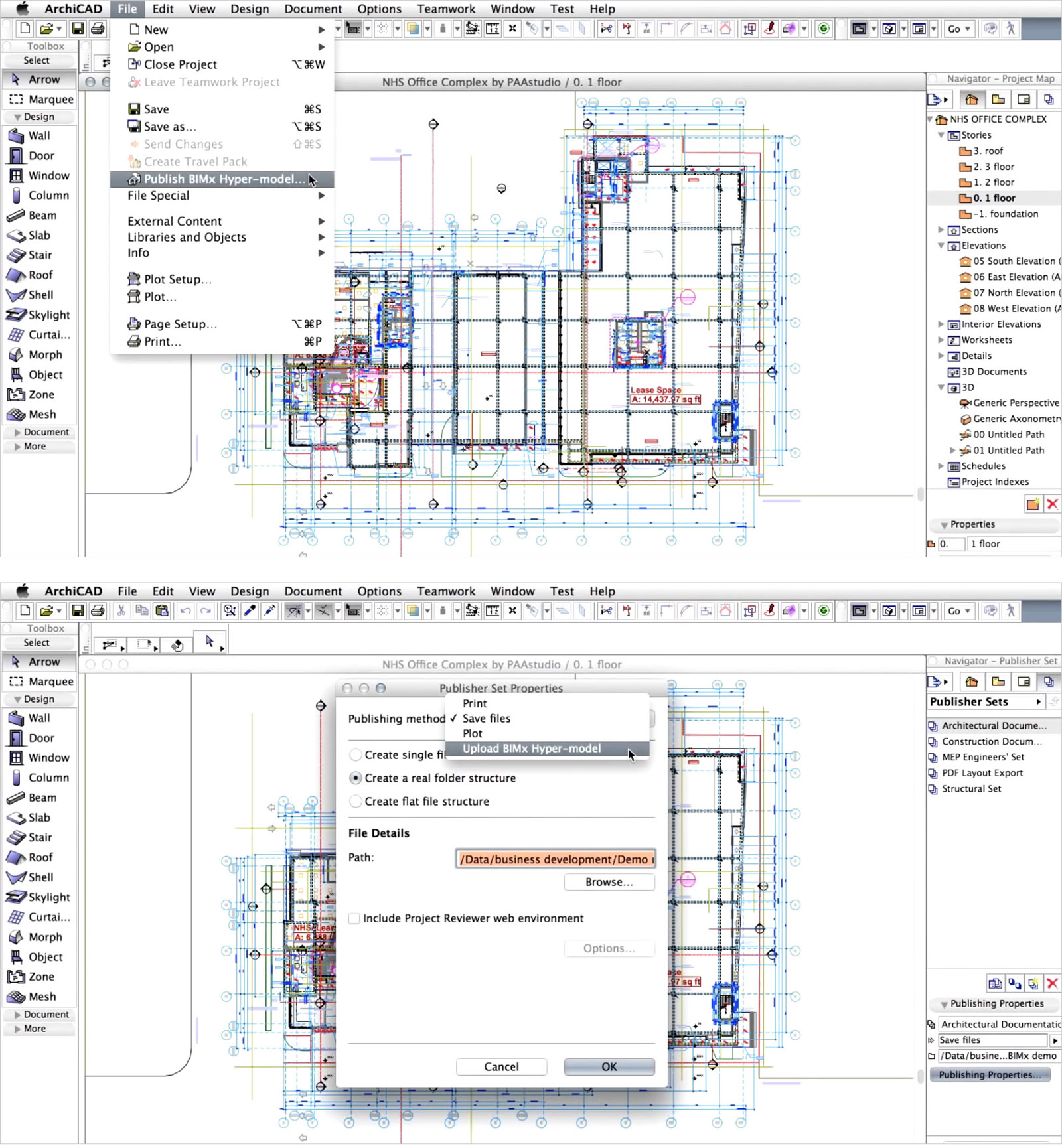
Task: Click the arrow selection icon in the lower Info Box
Action: point(210,642)
